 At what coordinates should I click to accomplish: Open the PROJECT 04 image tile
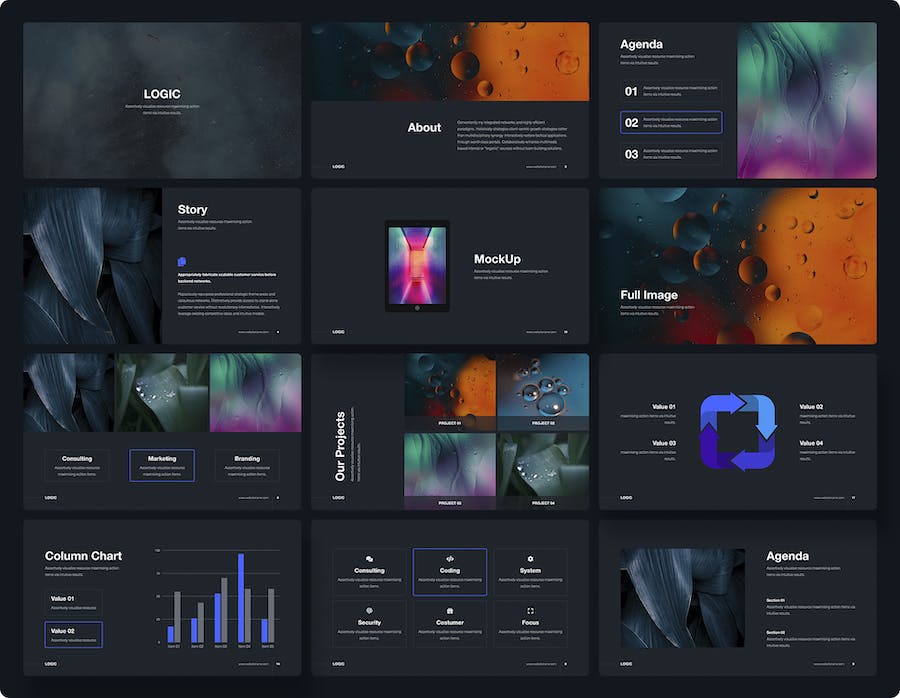(543, 471)
